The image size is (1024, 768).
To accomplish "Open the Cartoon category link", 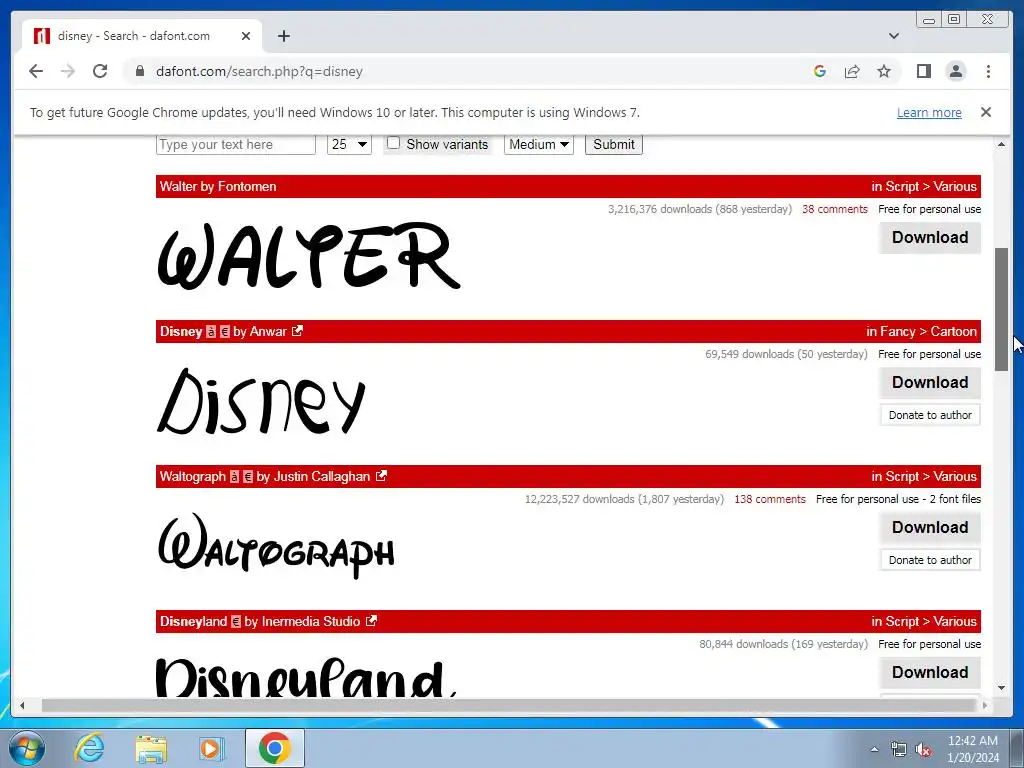I will pos(953,332).
